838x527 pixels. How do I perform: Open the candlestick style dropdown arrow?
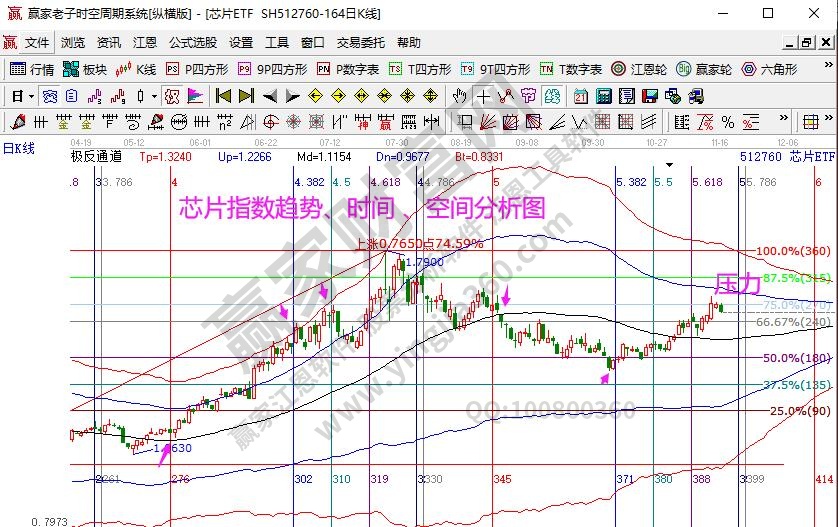point(153,96)
